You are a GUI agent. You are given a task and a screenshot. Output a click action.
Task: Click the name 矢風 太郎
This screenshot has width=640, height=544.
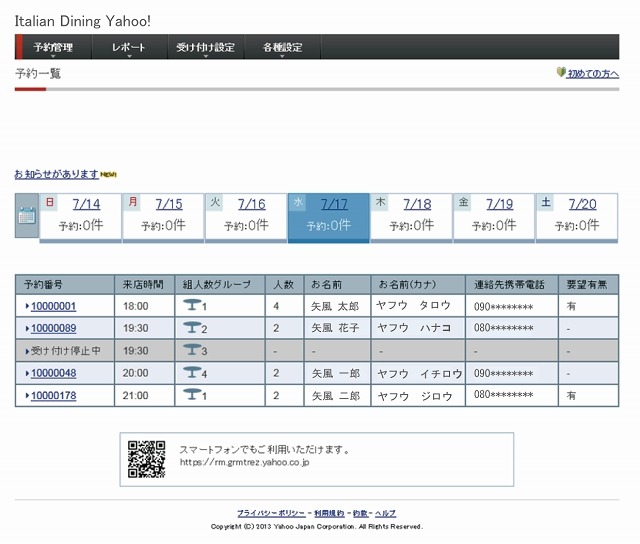[335, 306]
